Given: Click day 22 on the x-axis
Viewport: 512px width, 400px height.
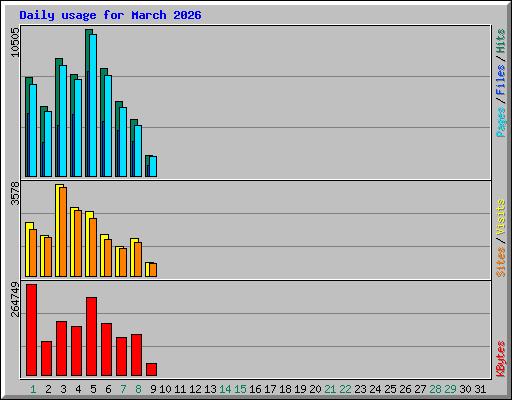Looking at the screenshot, I should pyautogui.click(x=345, y=389).
